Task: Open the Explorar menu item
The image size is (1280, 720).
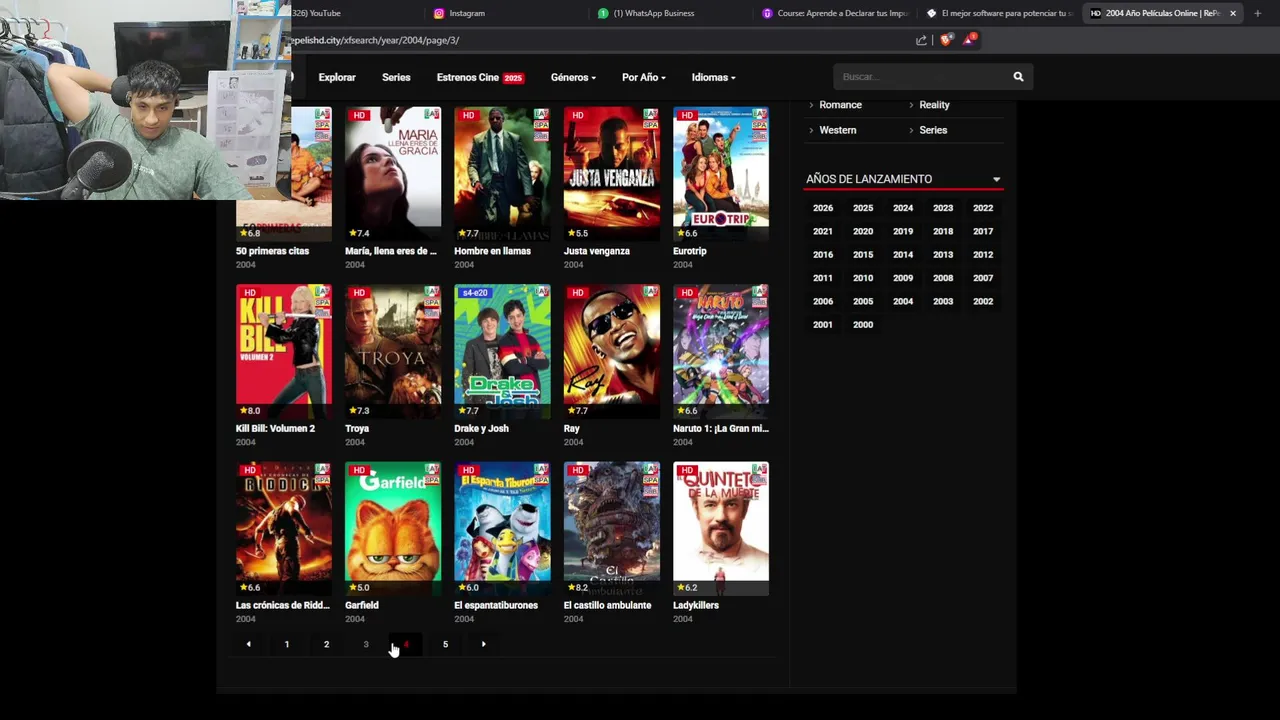Action: (337, 77)
